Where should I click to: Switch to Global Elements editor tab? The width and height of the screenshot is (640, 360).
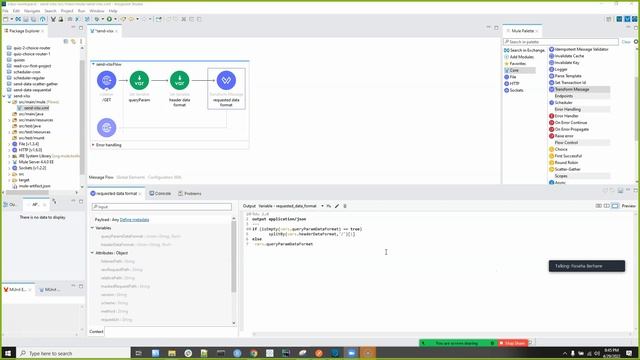(x=131, y=178)
